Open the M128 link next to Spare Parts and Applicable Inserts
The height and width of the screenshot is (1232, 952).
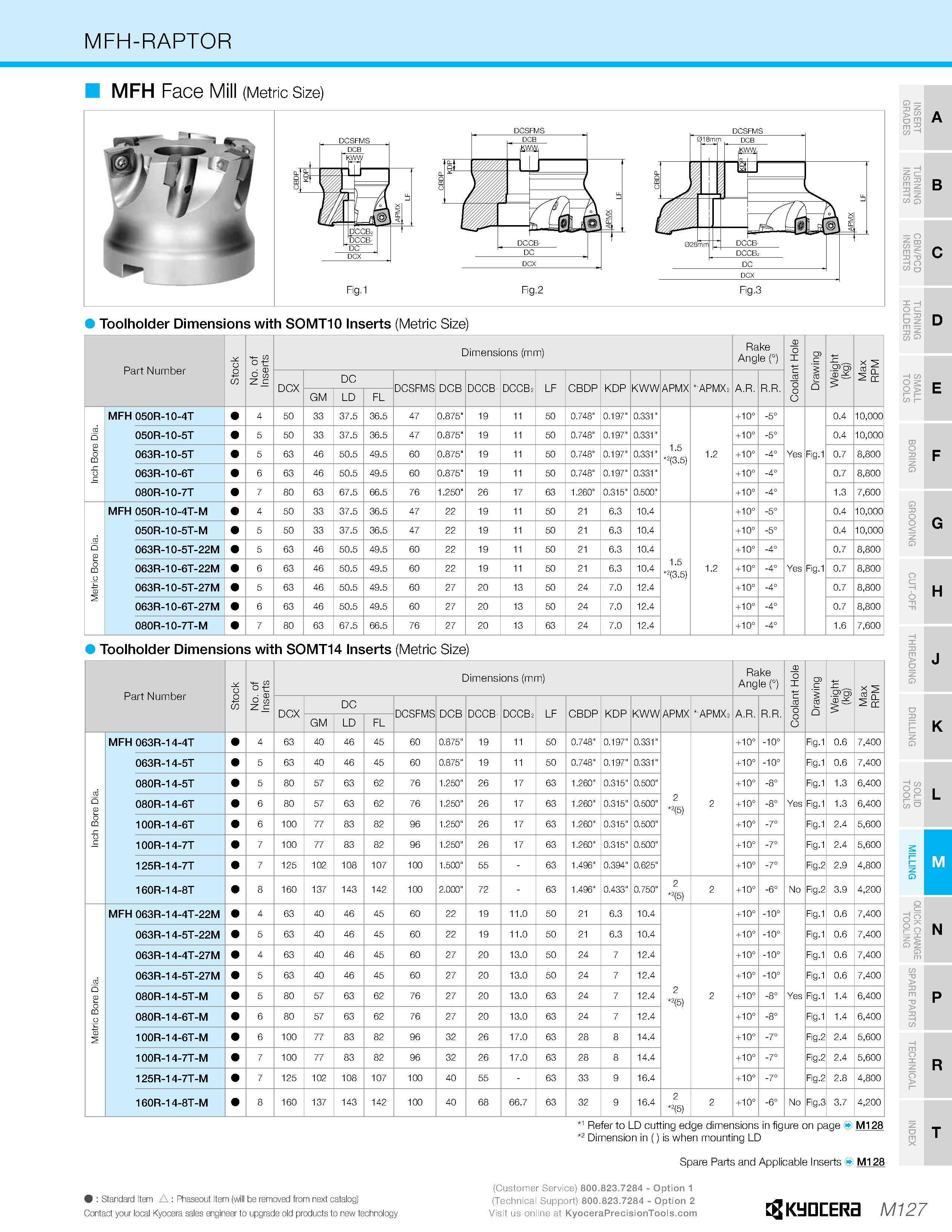pos(870,1162)
